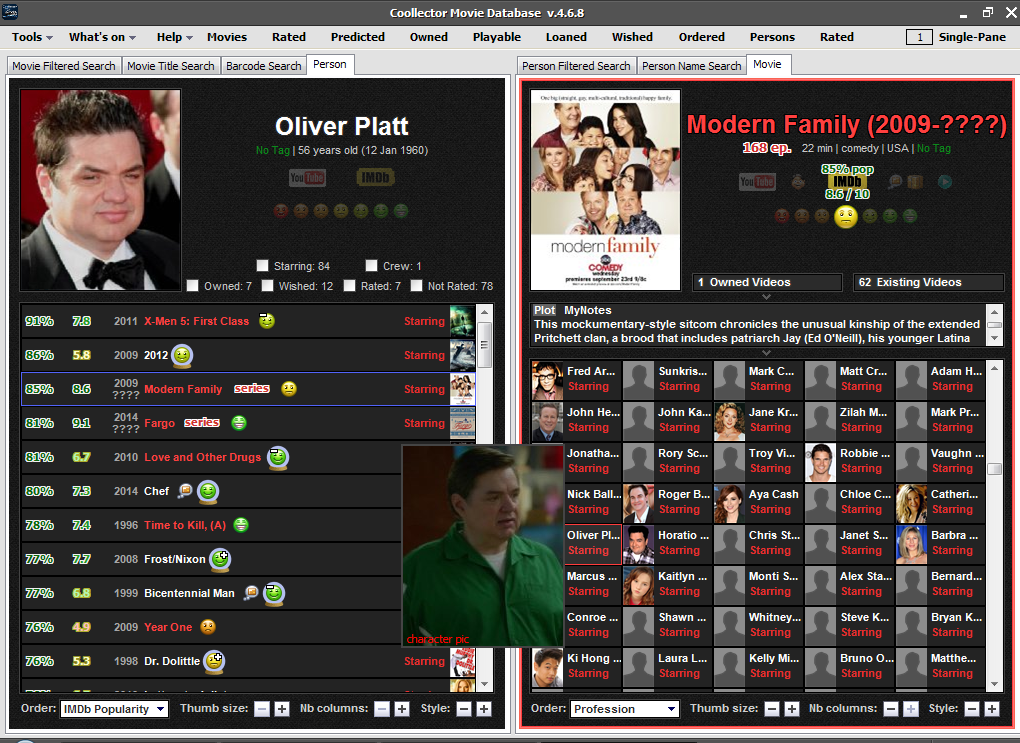
Task: Open the Predicted movies list
Action: (x=358, y=37)
